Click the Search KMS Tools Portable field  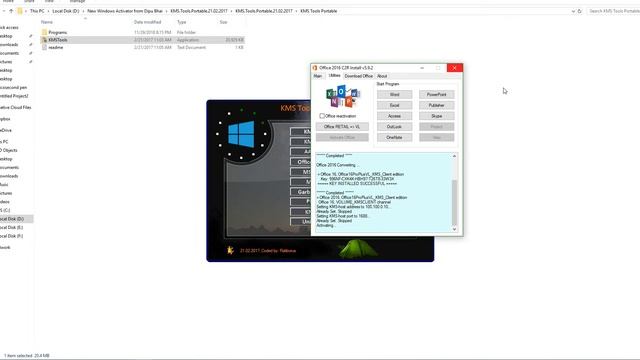613,11
